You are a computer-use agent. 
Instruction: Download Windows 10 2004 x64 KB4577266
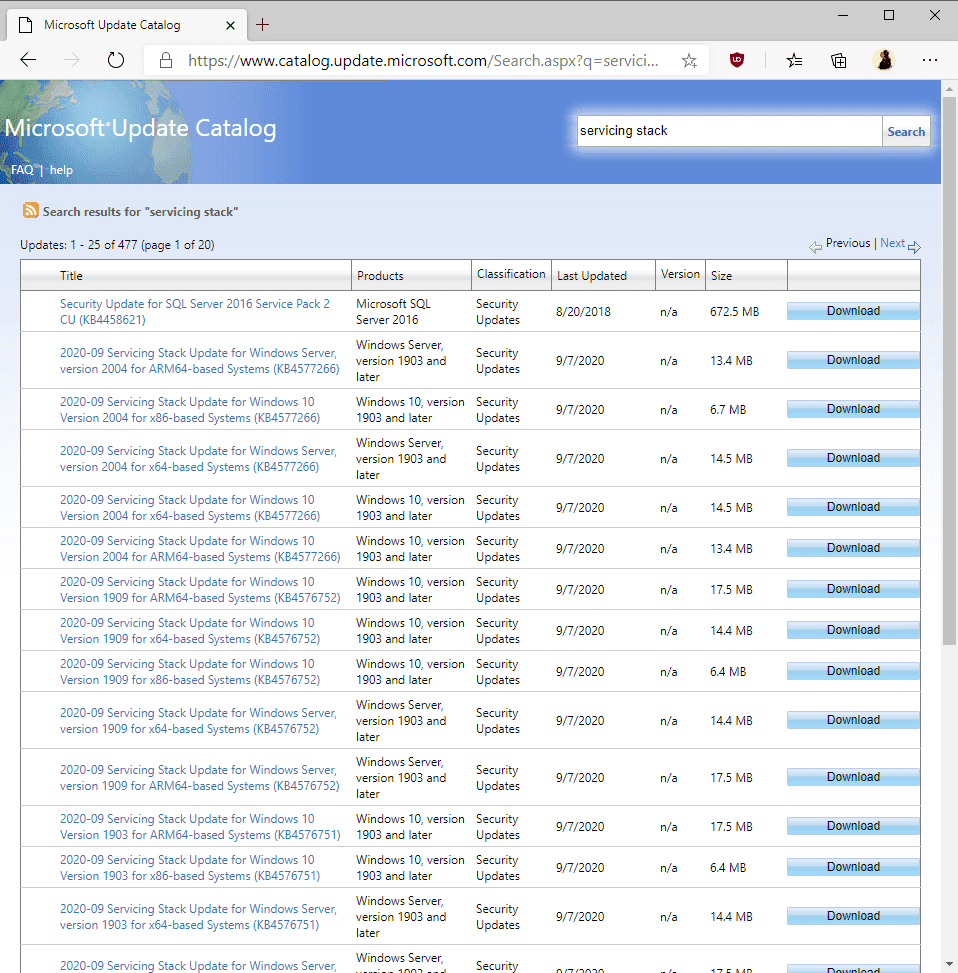click(853, 507)
